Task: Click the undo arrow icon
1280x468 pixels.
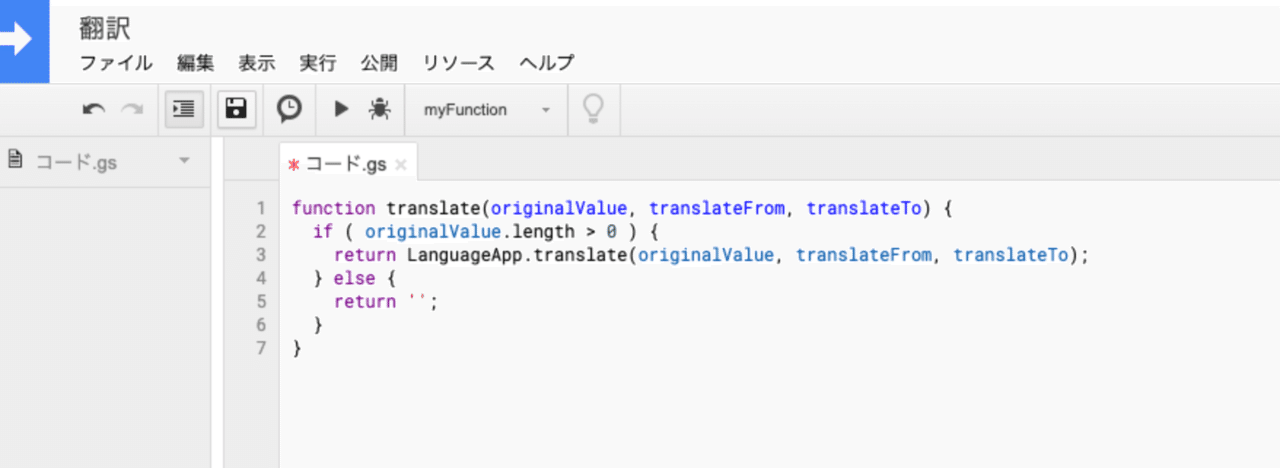Action: coord(94,110)
